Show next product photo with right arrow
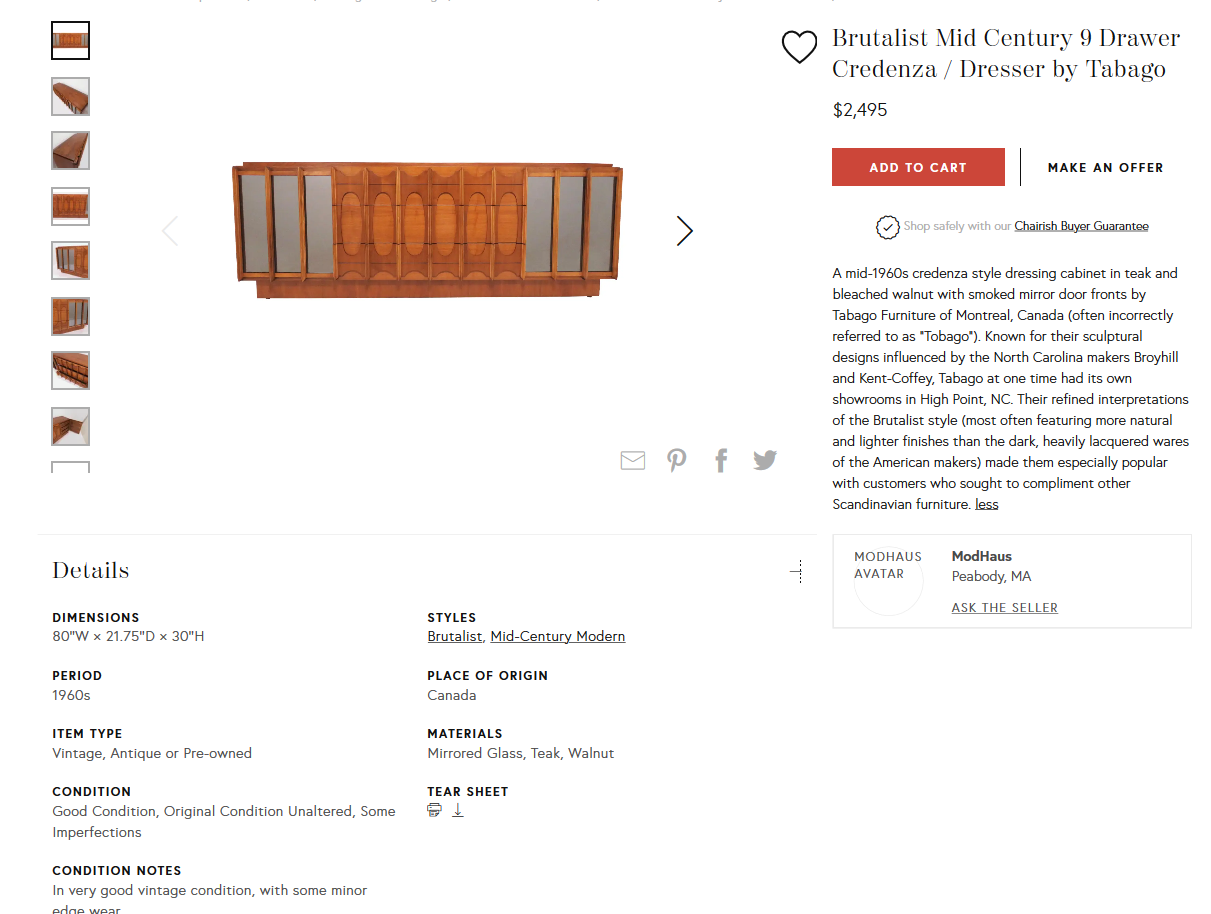The width and height of the screenshot is (1211, 914). point(684,231)
